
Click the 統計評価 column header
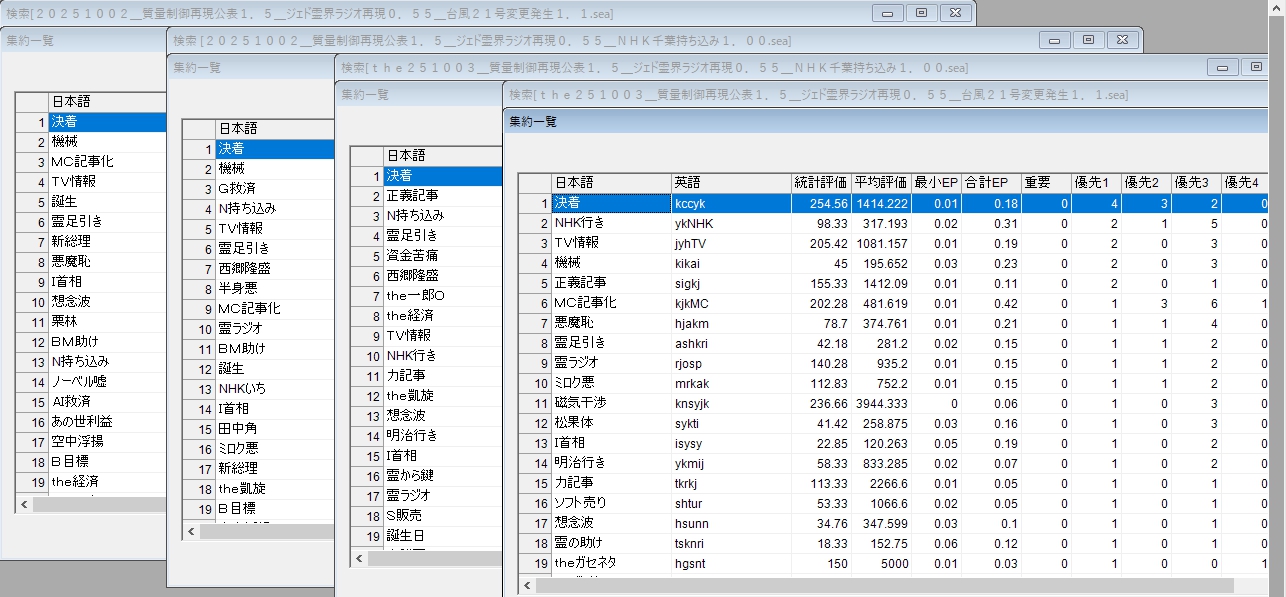[820, 183]
